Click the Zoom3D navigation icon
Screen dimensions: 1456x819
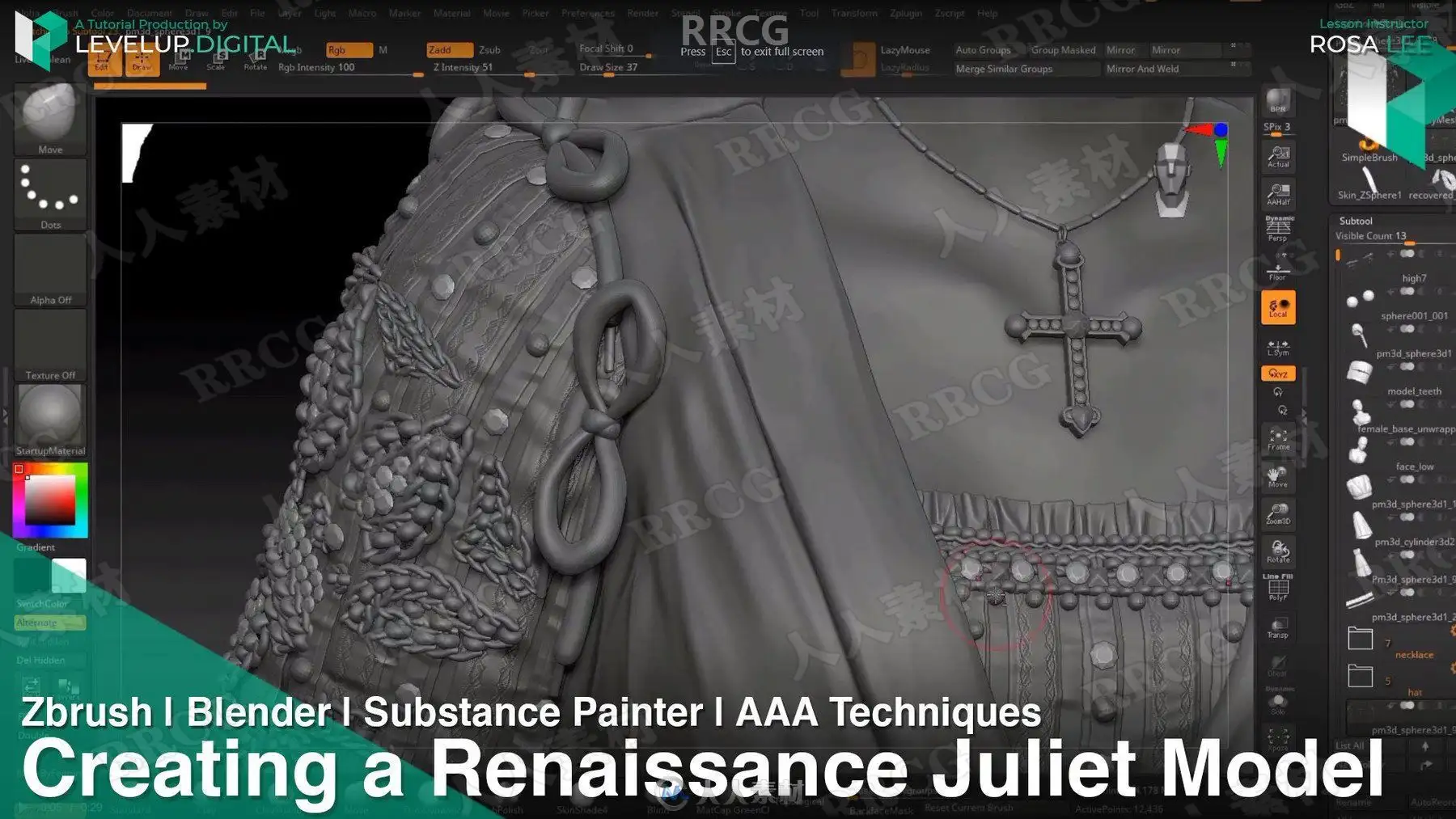coord(1278,514)
